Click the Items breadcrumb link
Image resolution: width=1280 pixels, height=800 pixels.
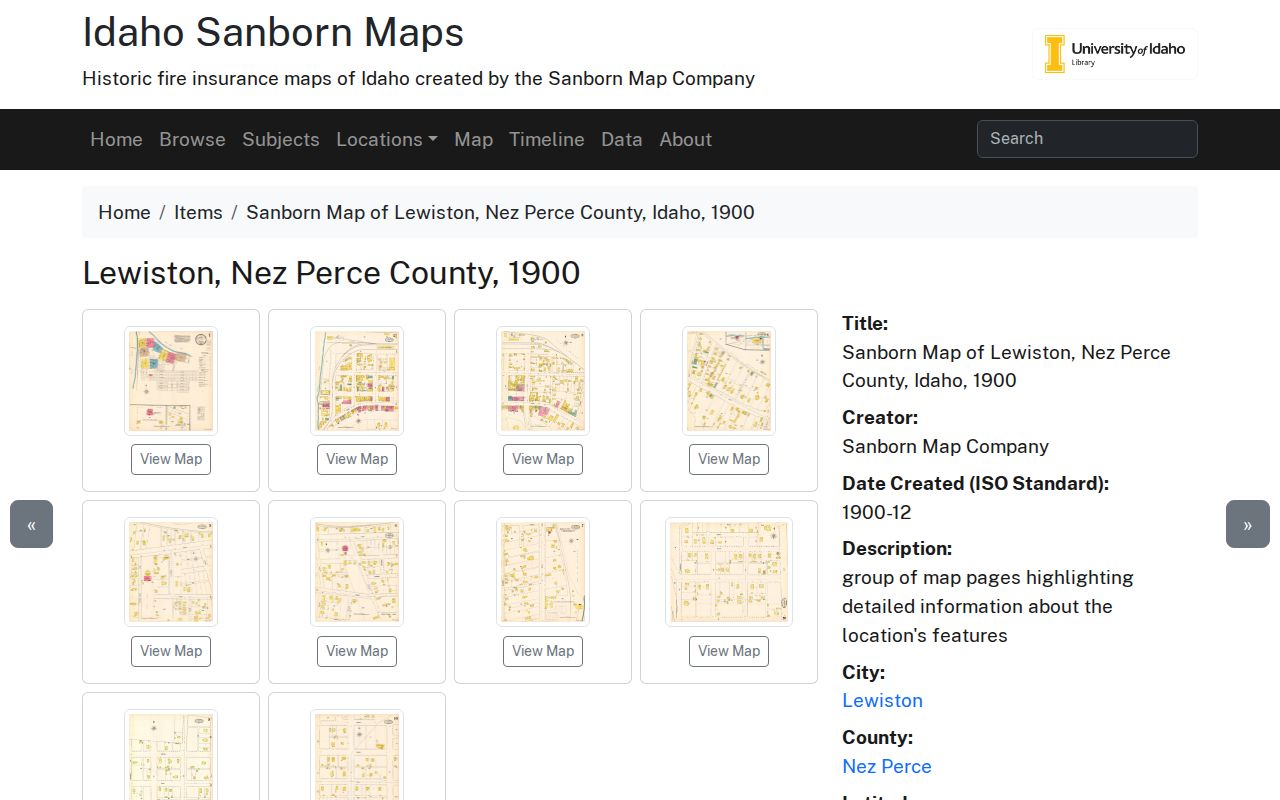coord(198,212)
